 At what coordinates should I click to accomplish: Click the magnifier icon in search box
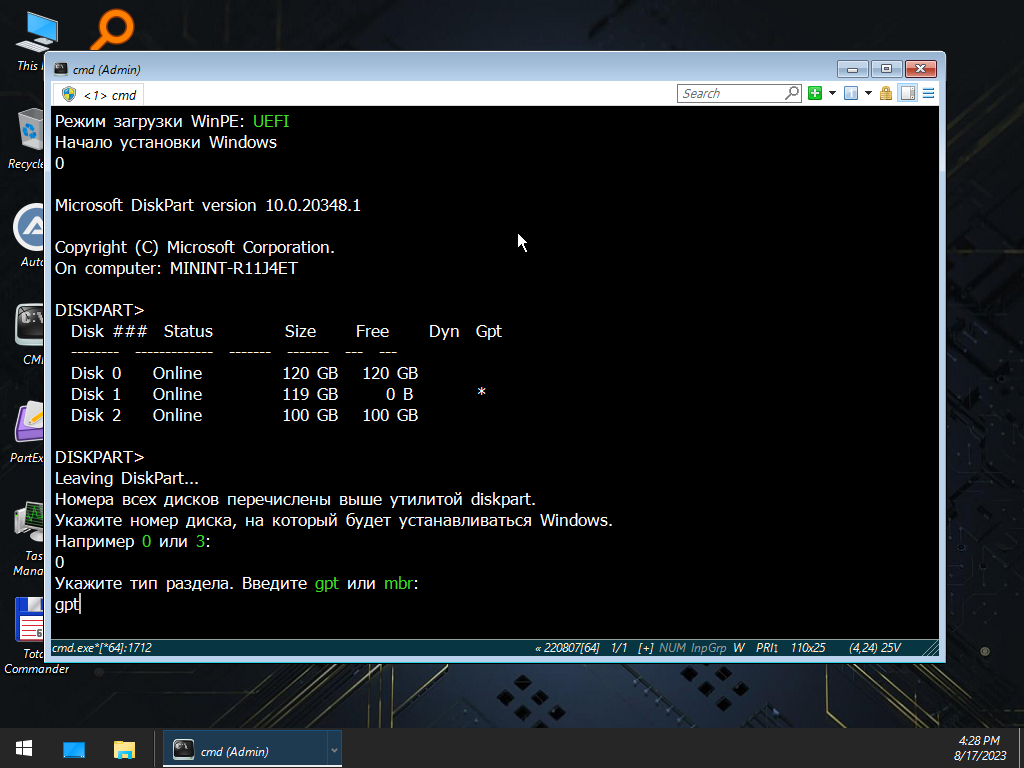[x=792, y=93]
